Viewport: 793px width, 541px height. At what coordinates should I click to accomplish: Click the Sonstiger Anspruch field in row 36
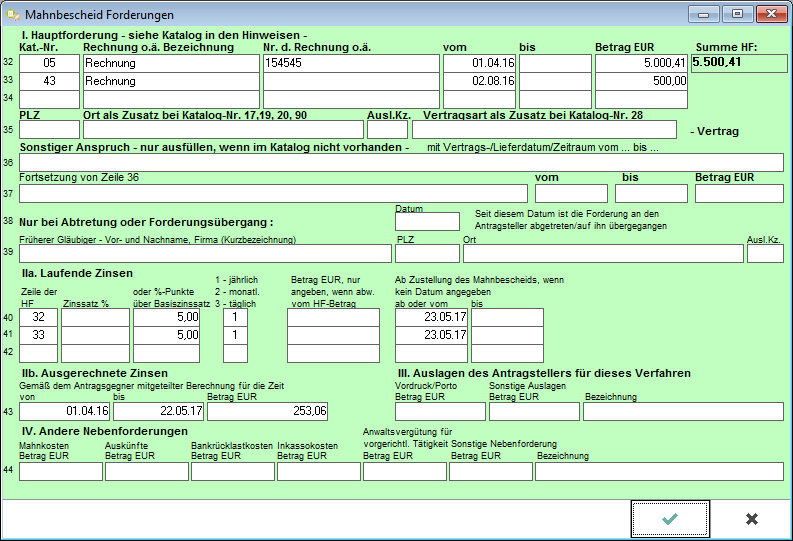(x=401, y=163)
